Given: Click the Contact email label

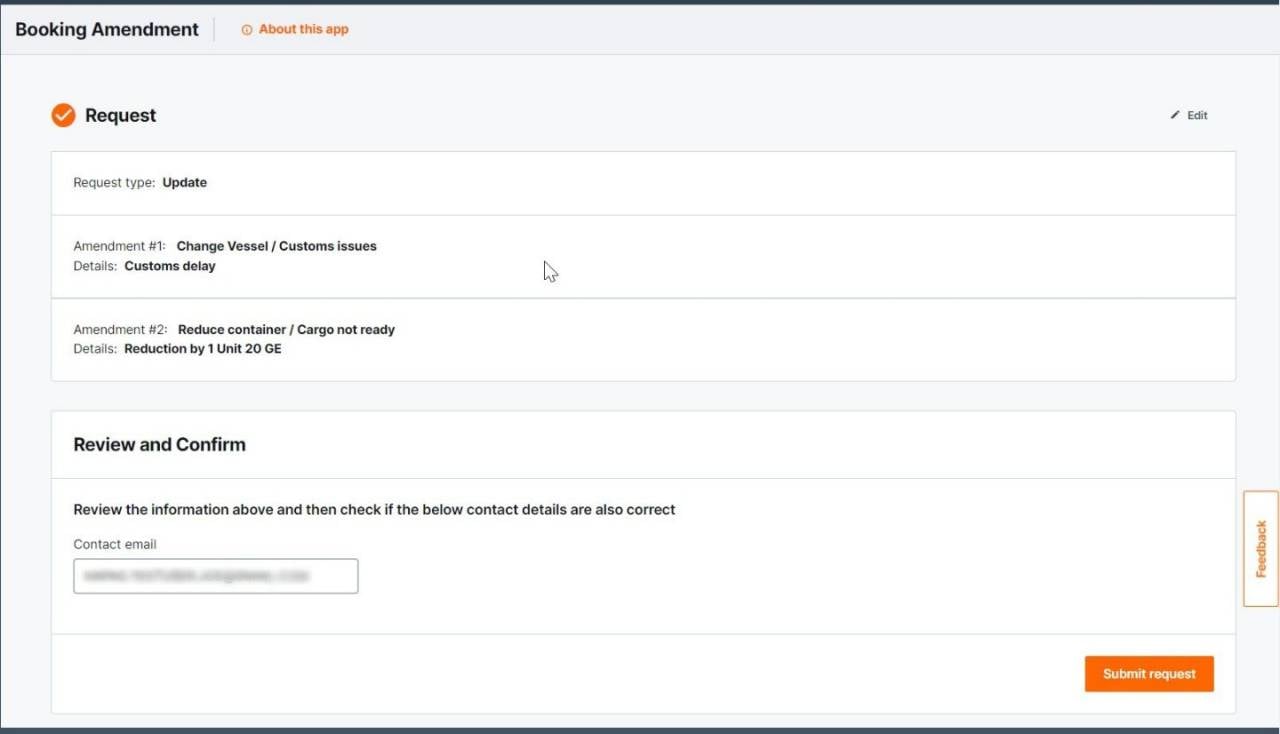Looking at the screenshot, I should (x=115, y=544).
